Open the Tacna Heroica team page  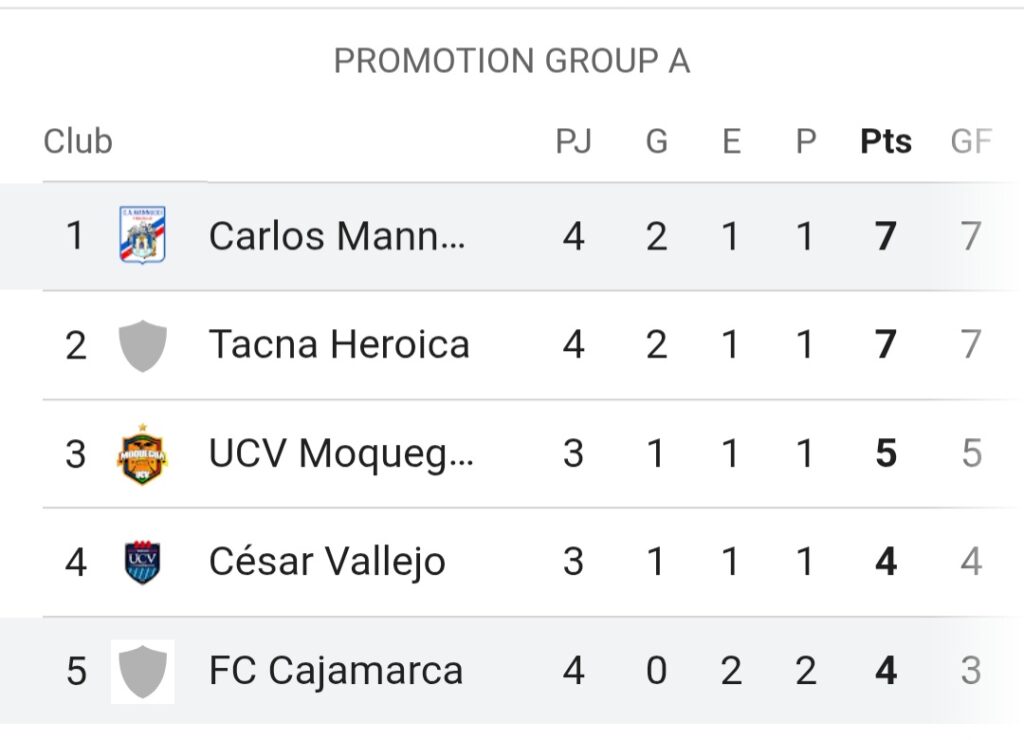coord(339,344)
